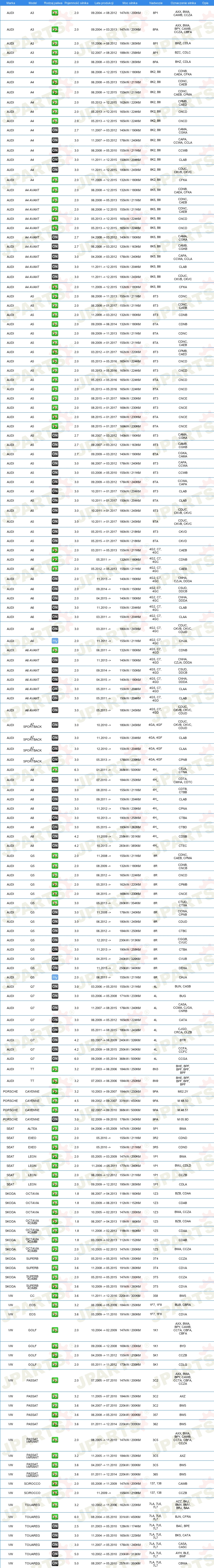This screenshot has height=1568, width=214.
Task: Click the PB icon in the VW Golf CDLG row
Action: [55, 1365]
